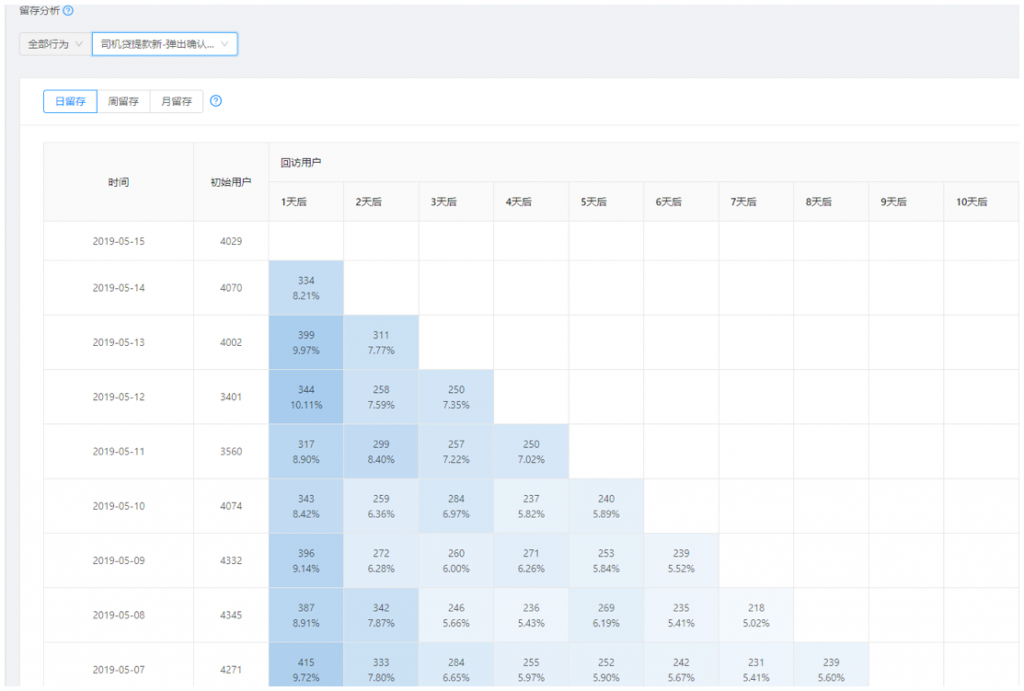
Task: Select the 2019-05-15 date row
Action: [118, 241]
